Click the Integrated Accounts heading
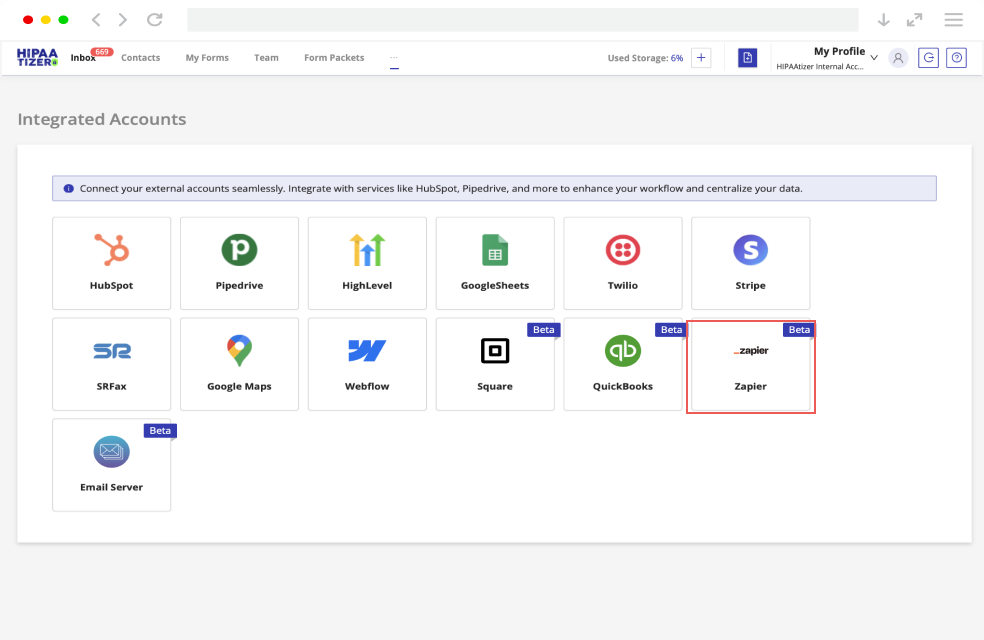This screenshot has width=984, height=640. [102, 119]
